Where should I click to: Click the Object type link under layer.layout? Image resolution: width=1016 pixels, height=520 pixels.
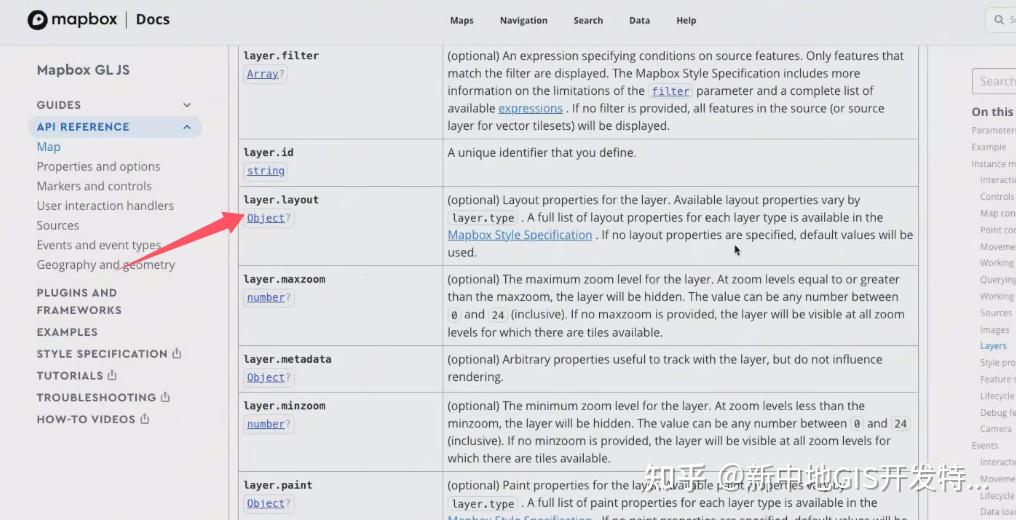click(x=265, y=218)
